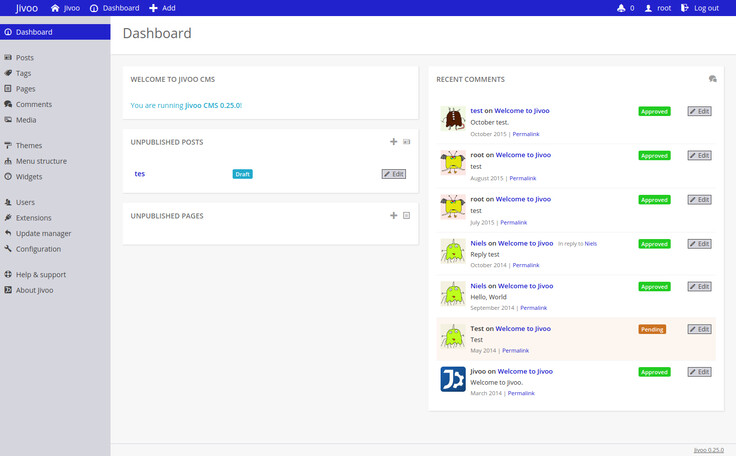Click the Jivoo home icon in top bar

[x=55, y=8]
